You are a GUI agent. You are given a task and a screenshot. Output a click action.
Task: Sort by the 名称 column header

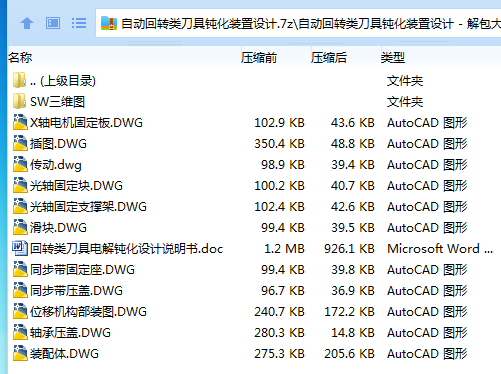click(20, 58)
